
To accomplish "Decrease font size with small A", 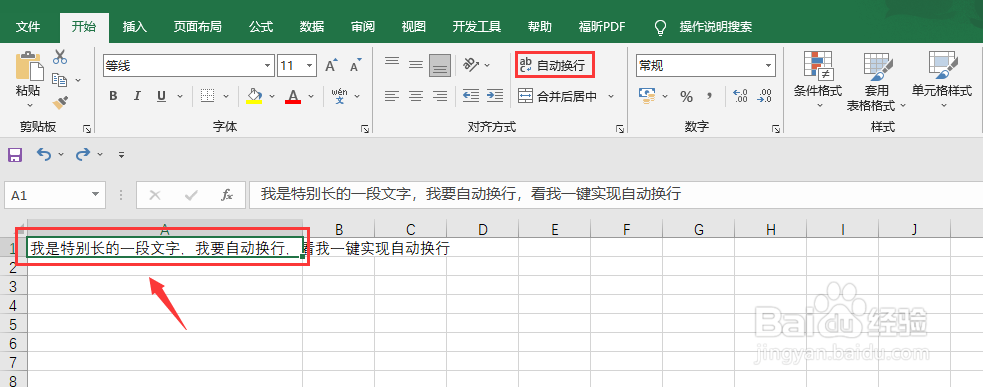I will [x=355, y=65].
